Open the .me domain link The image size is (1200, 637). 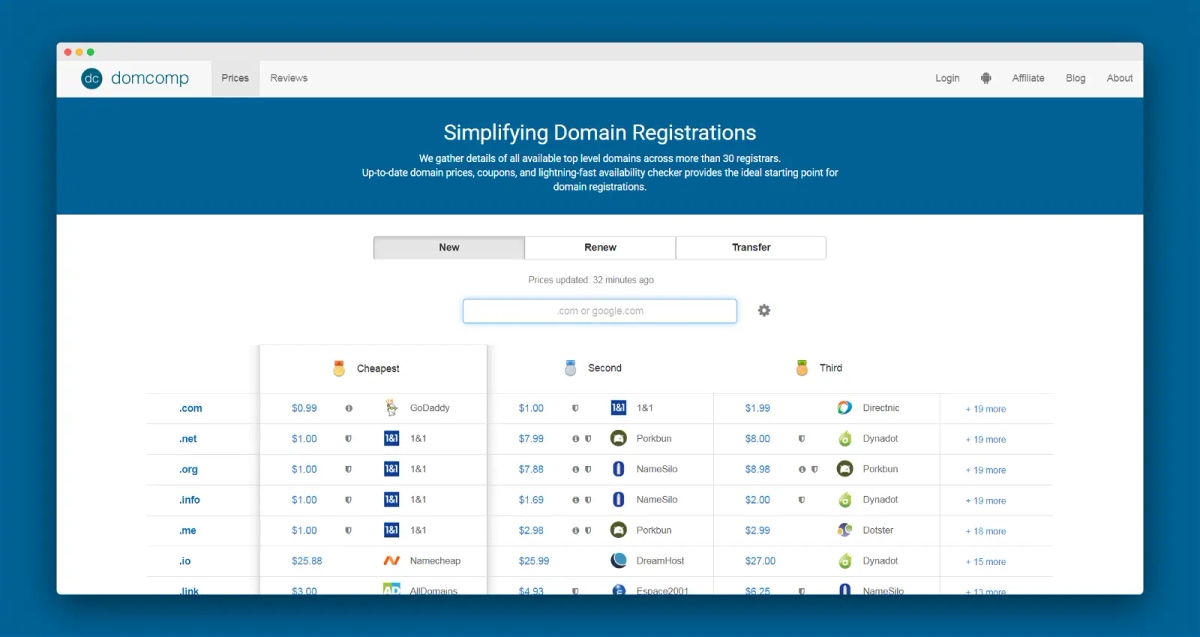pos(188,530)
